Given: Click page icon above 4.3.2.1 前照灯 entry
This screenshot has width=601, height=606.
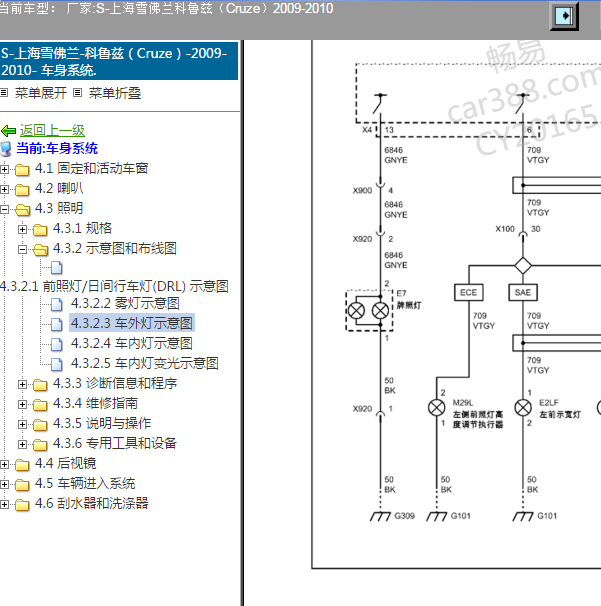Looking at the screenshot, I should [57, 267].
